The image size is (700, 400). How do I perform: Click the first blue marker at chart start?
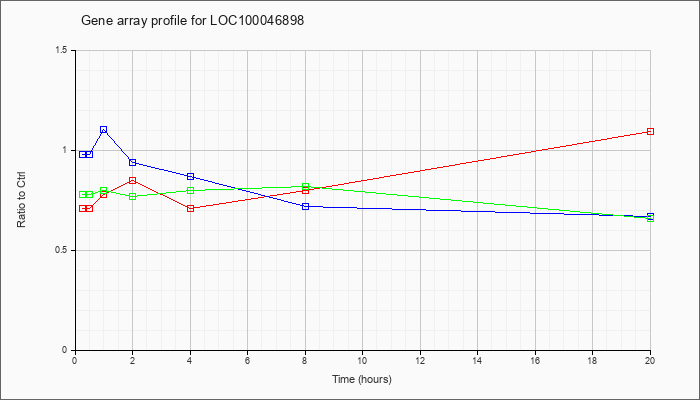[83, 154]
